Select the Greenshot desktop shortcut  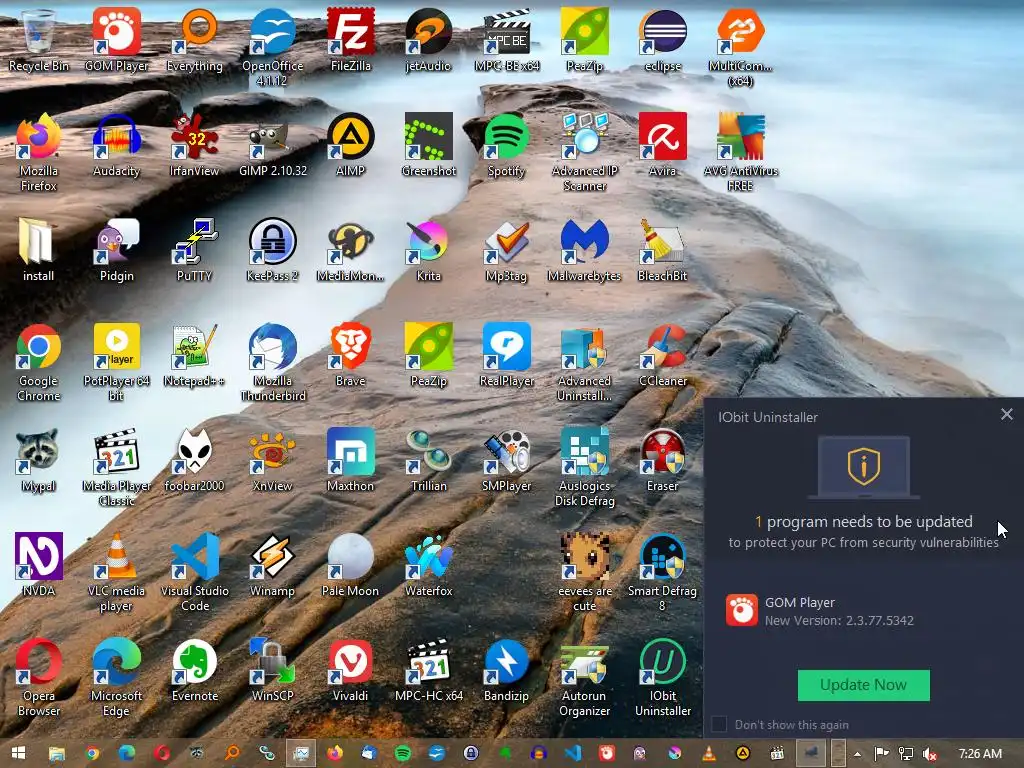coord(428,144)
